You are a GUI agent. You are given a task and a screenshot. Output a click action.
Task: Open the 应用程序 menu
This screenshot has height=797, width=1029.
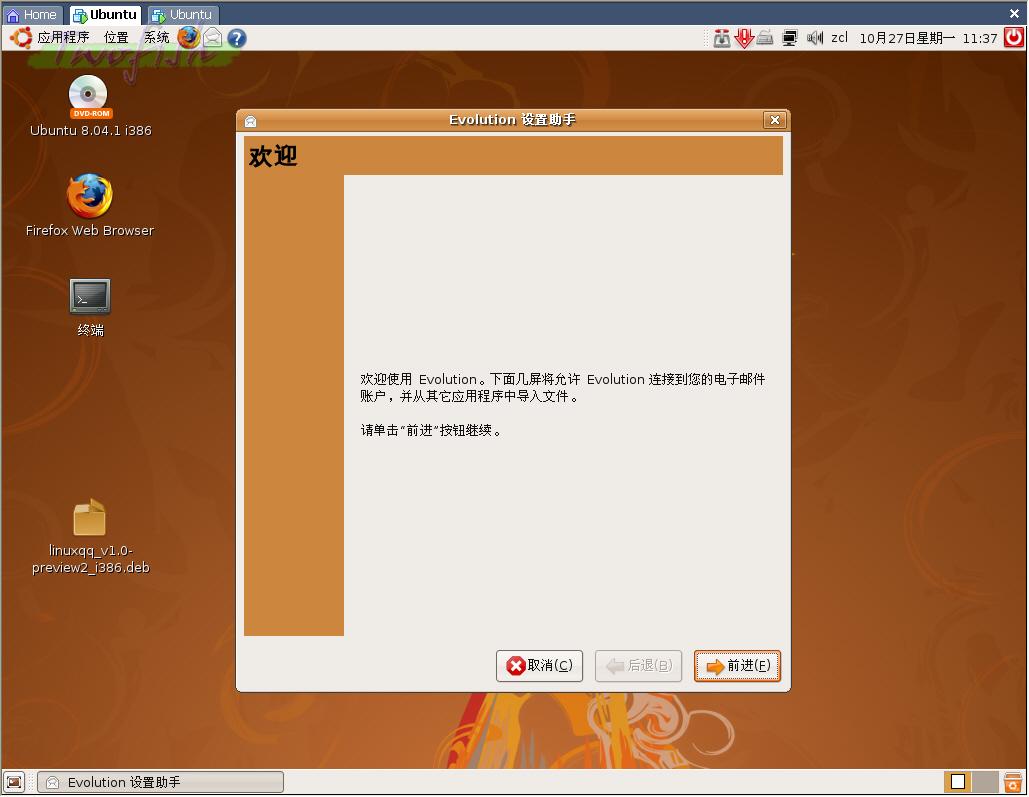(x=63, y=37)
